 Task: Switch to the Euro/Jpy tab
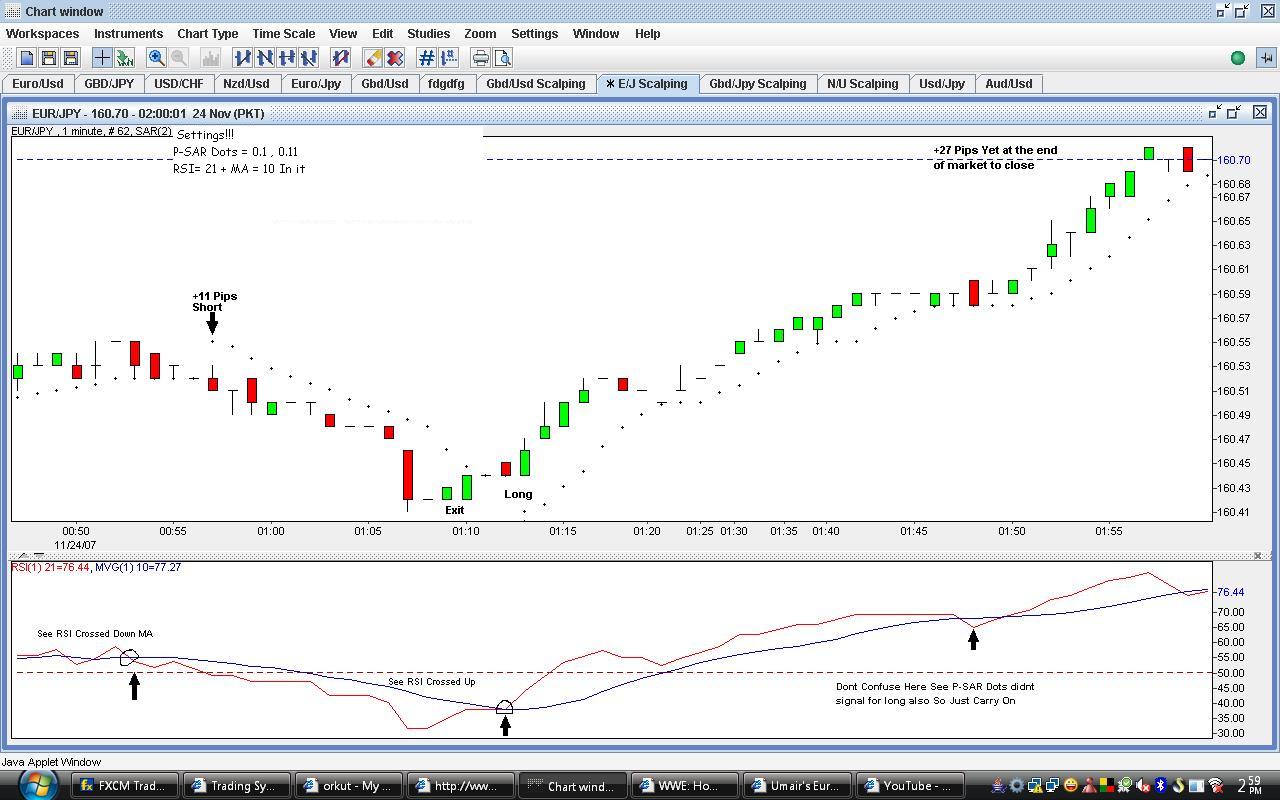[x=316, y=84]
